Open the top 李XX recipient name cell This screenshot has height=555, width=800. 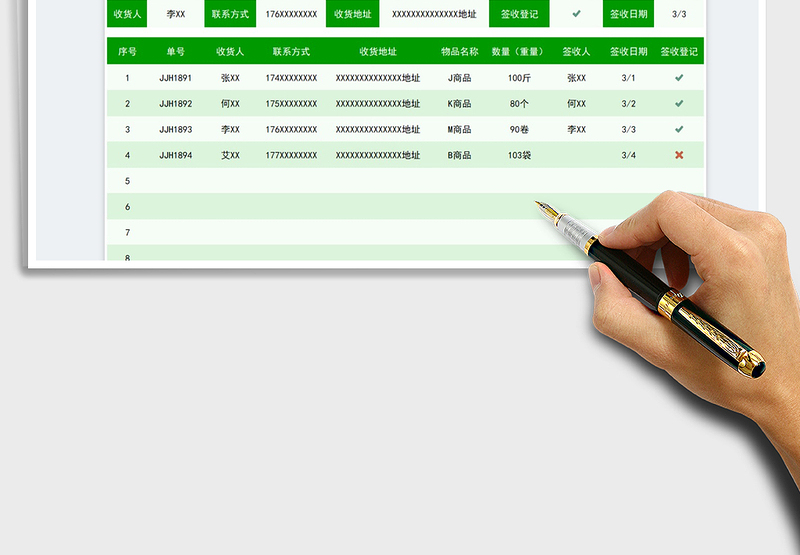(x=176, y=14)
